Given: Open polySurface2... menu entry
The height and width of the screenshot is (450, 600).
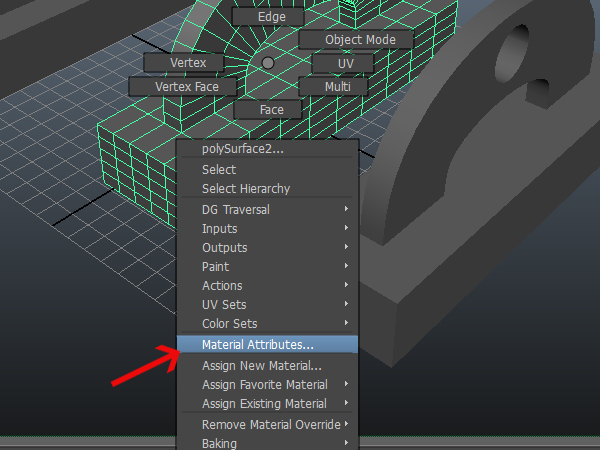Looking at the screenshot, I should pos(267,149).
